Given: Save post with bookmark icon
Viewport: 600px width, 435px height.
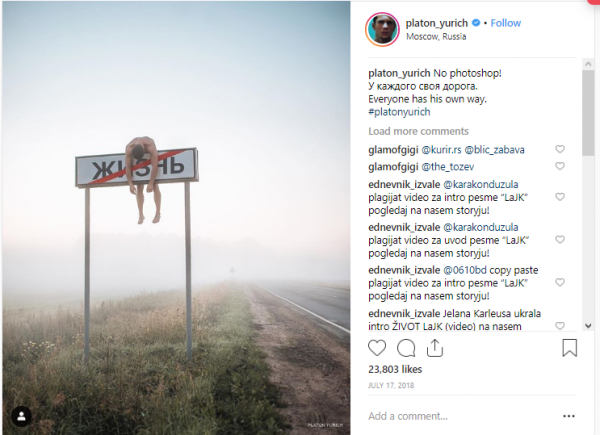Looking at the screenshot, I should point(569,348).
